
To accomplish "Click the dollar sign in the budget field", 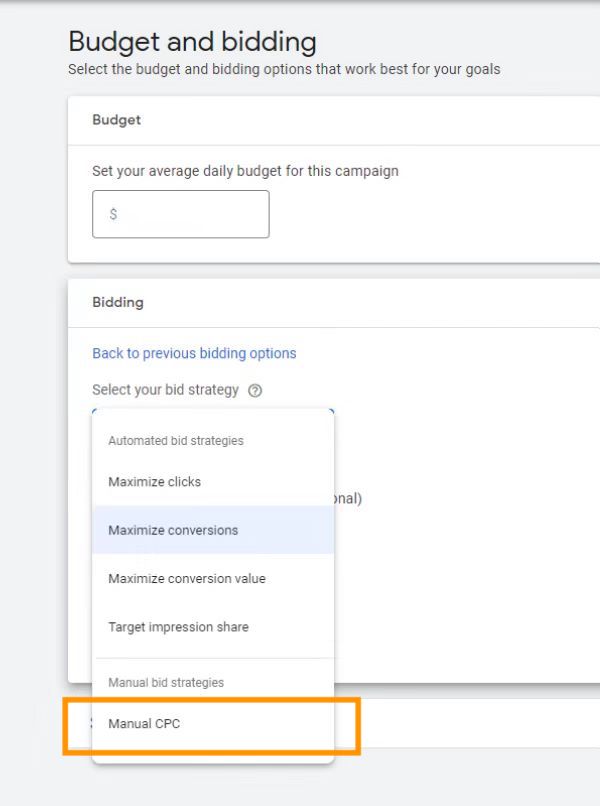I will click(x=113, y=214).
